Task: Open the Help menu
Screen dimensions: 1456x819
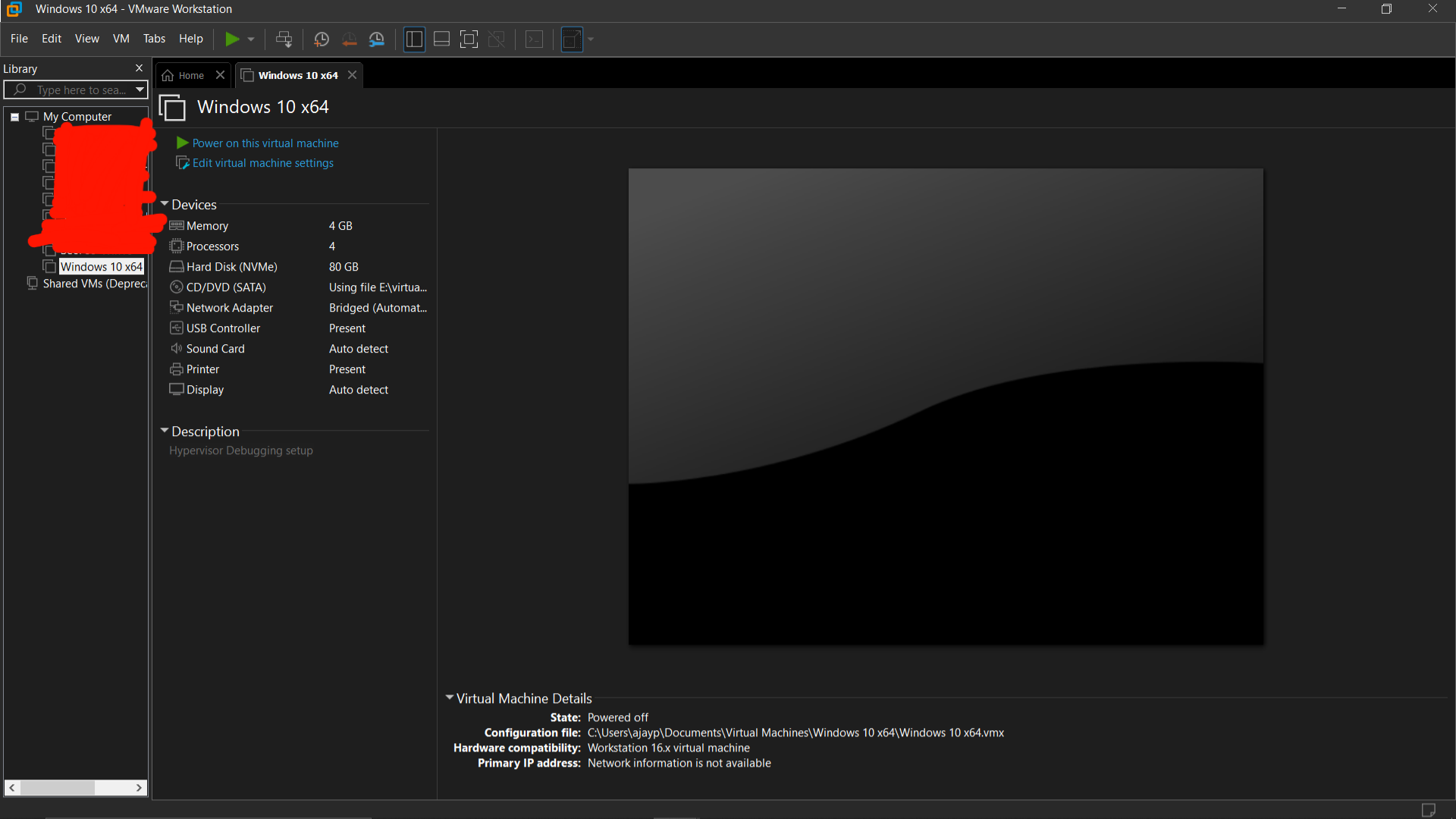Action: [191, 39]
